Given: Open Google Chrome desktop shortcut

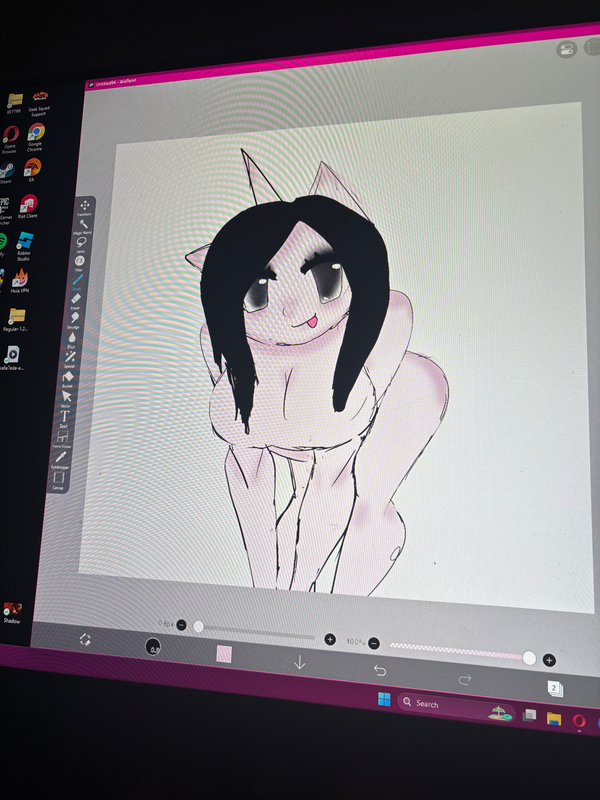Looking at the screenshot, I should (36, 136).
